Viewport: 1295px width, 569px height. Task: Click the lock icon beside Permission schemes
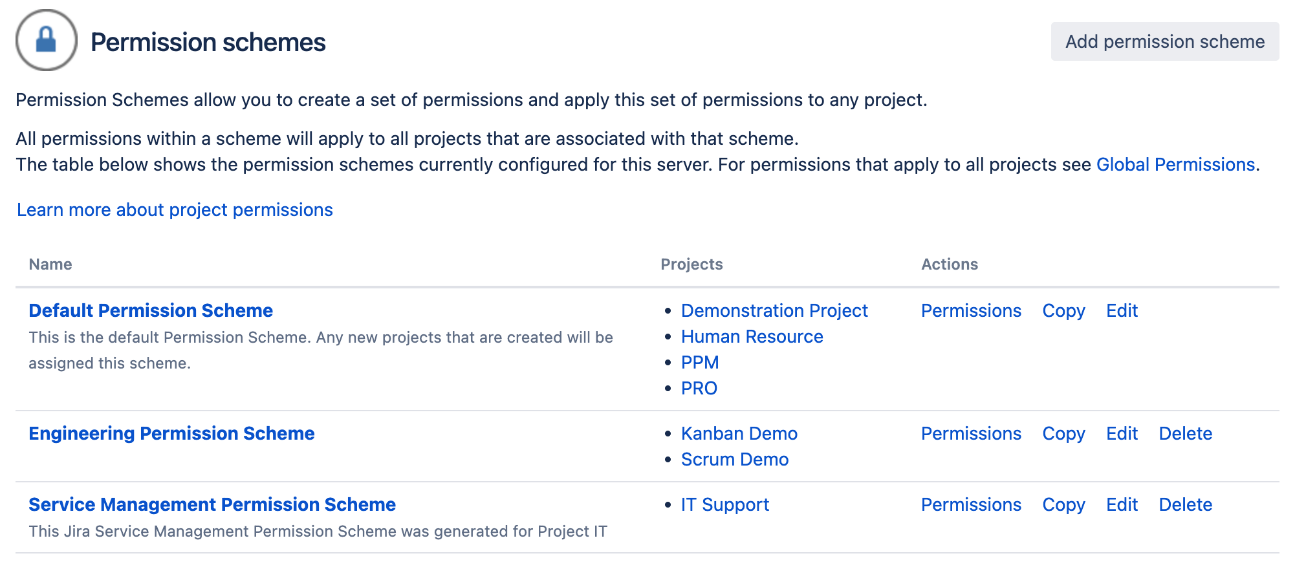tap(47, 41)
